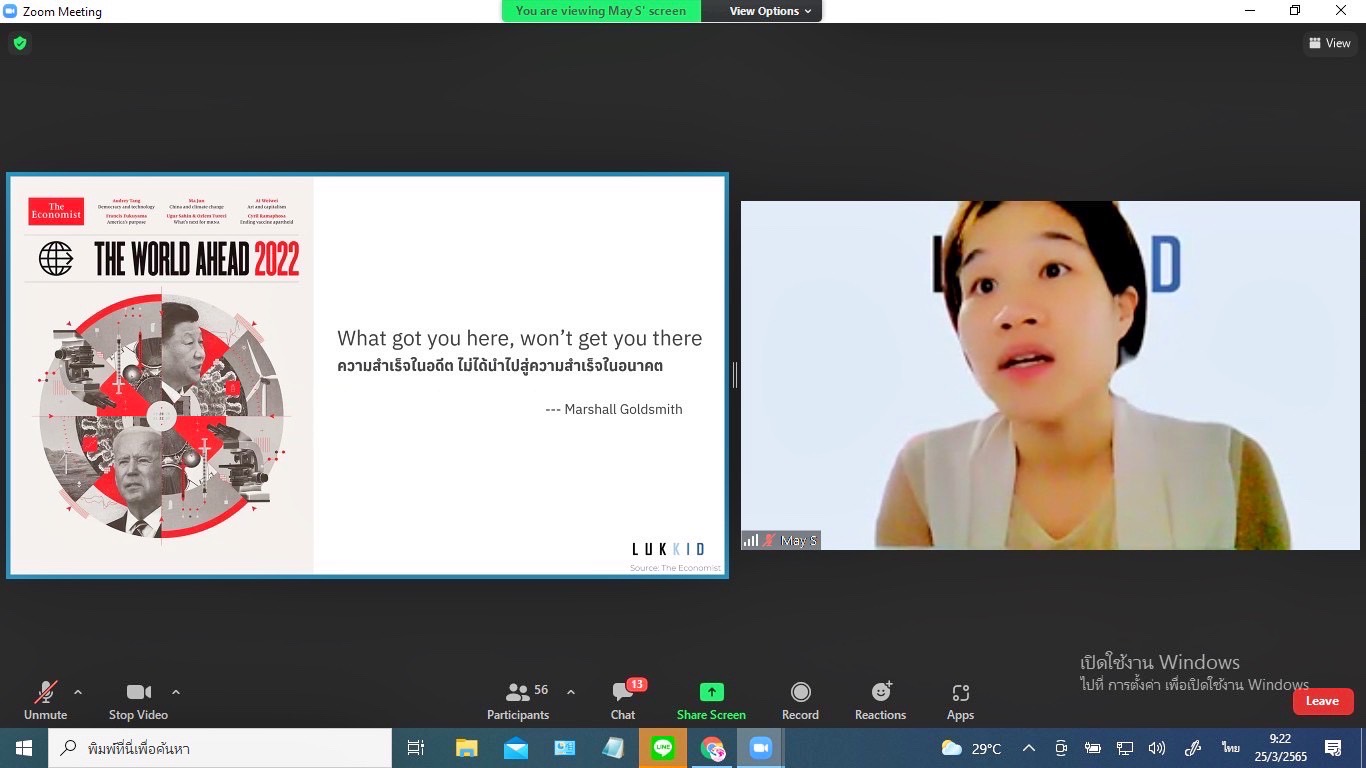Stop the camera video
This screenshot has width=1366, height=768.
[x=138, y=700]
